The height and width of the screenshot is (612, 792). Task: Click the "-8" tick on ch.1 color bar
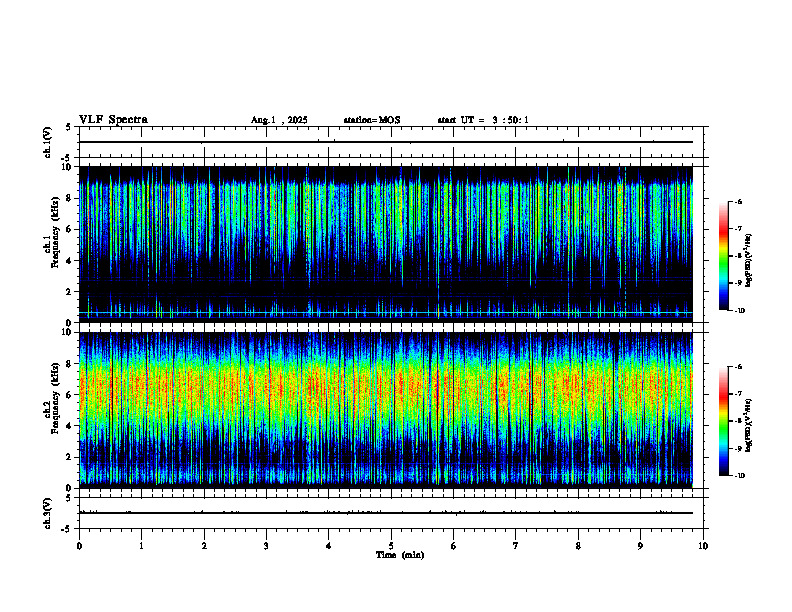coord(738,256)
